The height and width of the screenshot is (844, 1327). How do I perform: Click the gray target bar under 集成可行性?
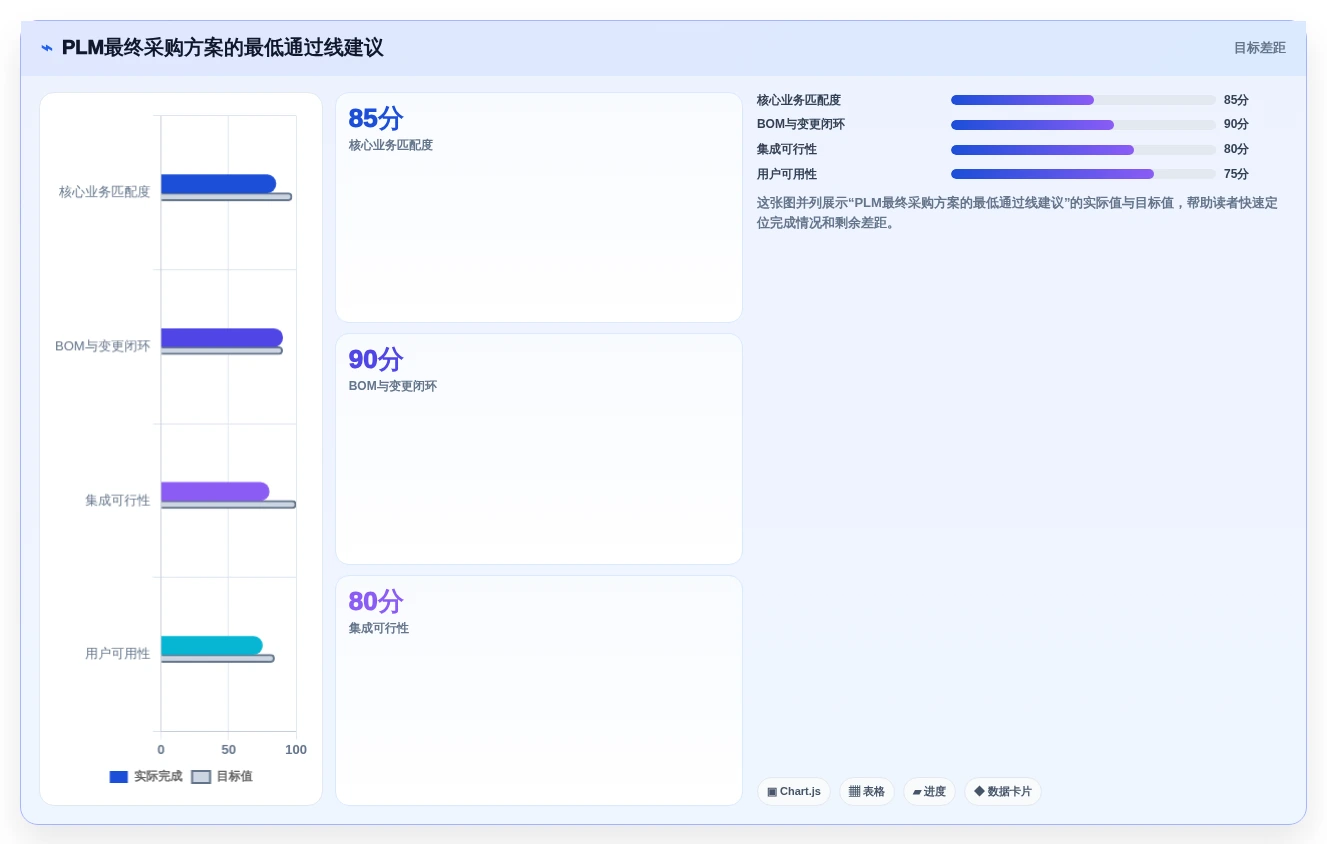(x=228, y=505)
